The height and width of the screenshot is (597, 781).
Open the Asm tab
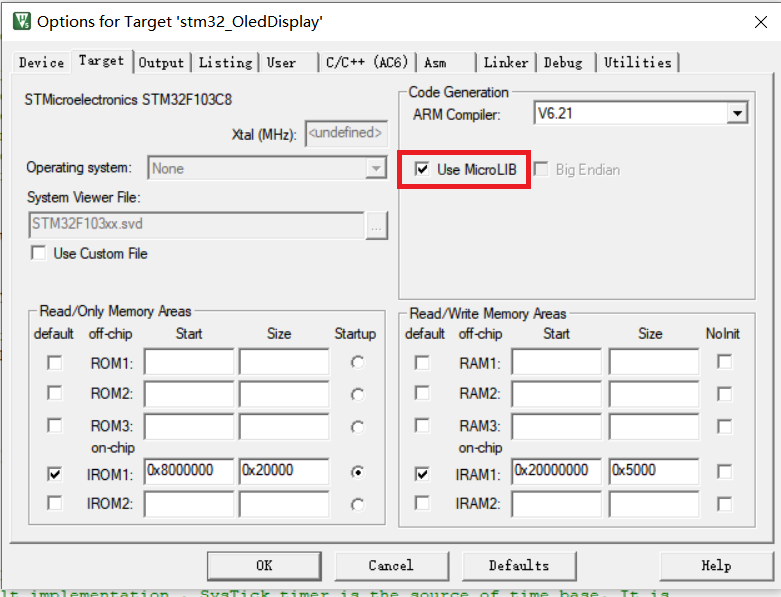click(436, 63)
